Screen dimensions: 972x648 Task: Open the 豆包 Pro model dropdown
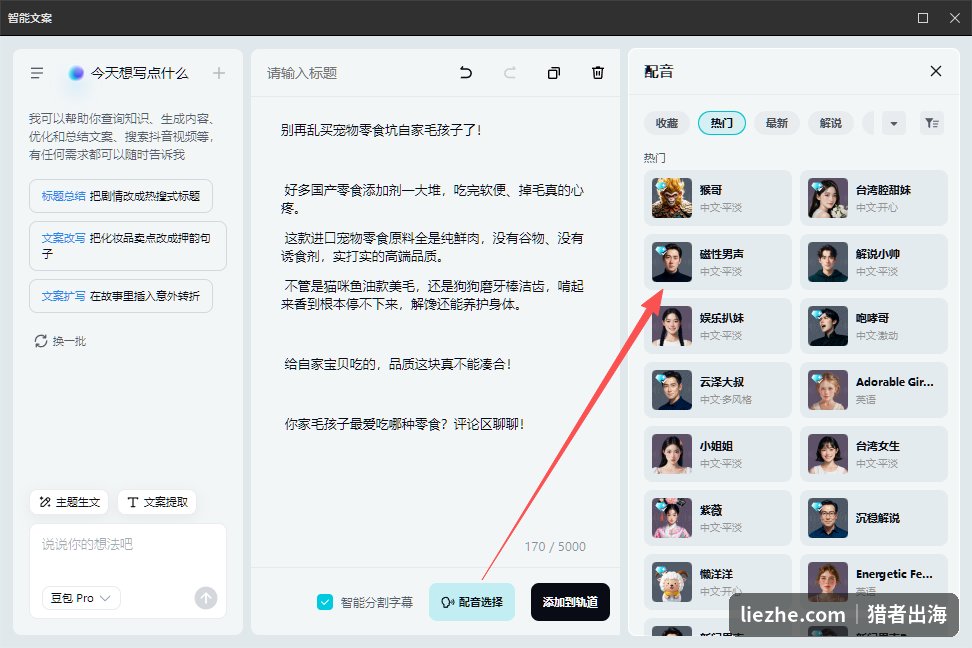point(81,598)
